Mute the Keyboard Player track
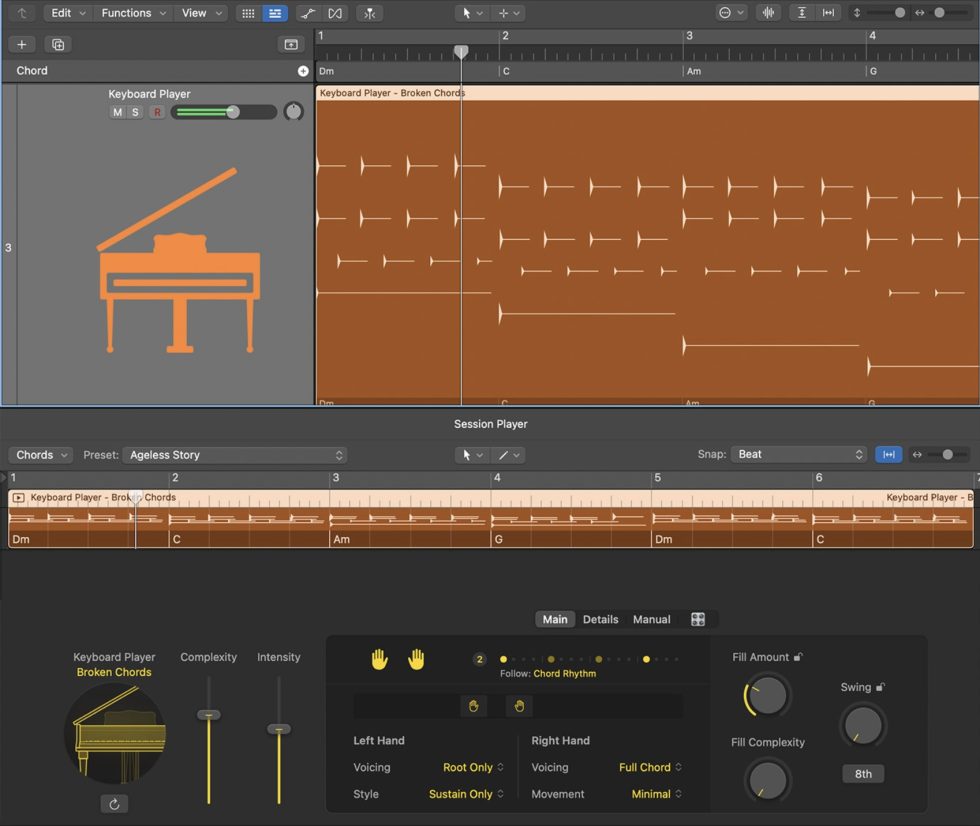Screen dimensions: 980x826 tap(117, 112)
